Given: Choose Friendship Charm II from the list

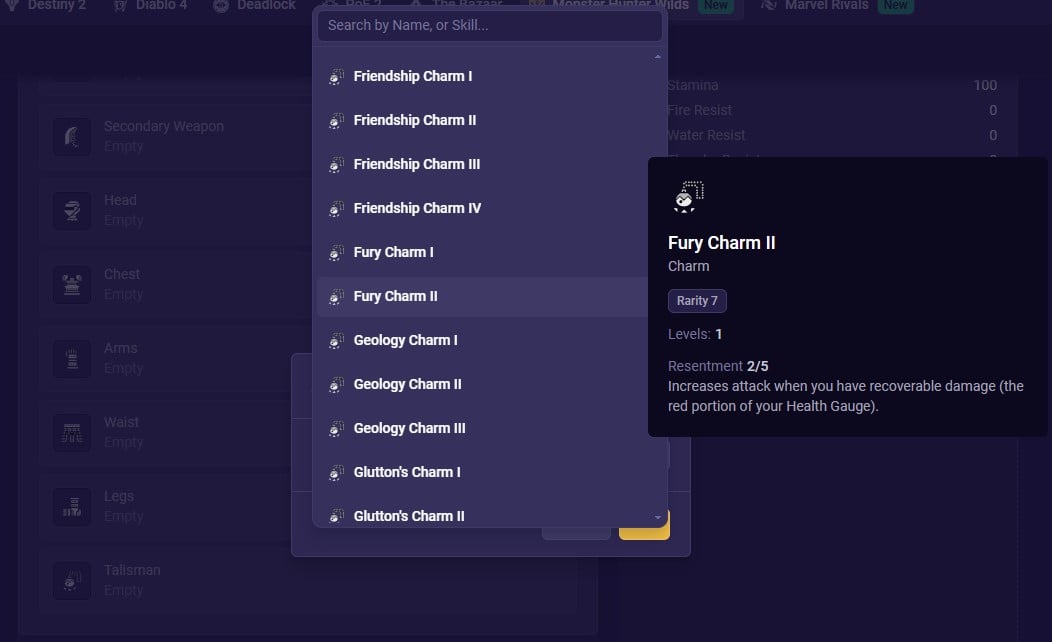Looking at the screenshot, I should click(x=414, y=120).
